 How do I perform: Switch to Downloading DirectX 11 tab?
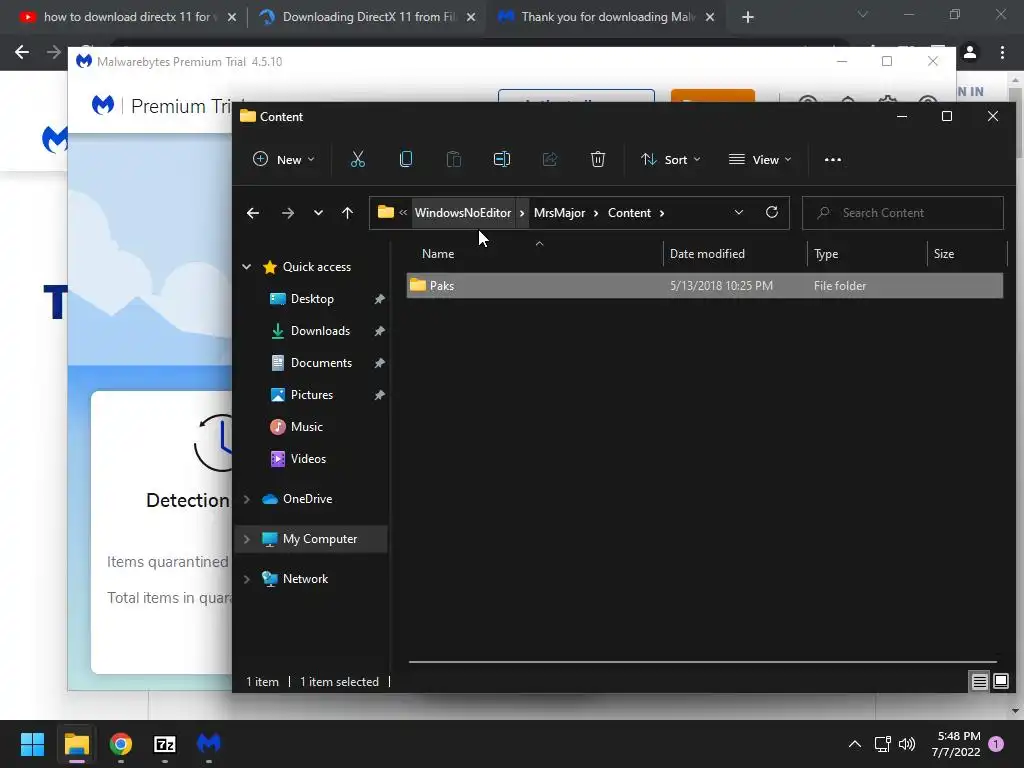coord(369,17)
